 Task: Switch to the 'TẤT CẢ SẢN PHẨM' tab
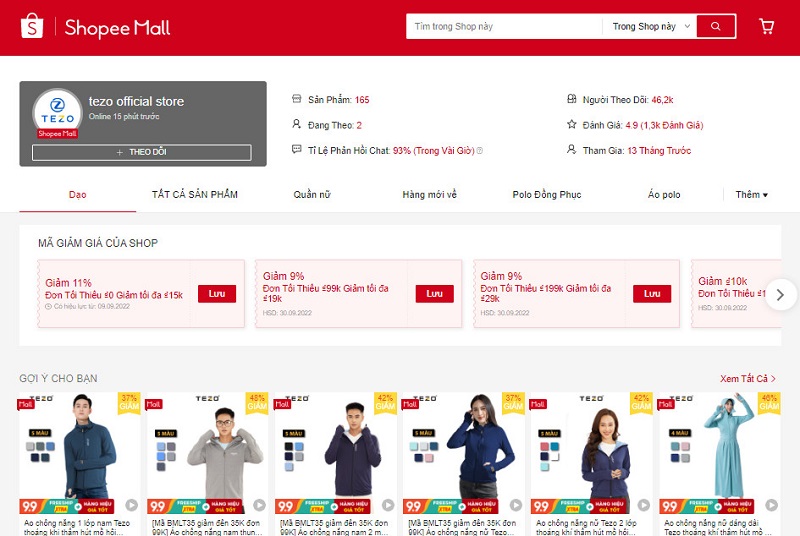195,195
